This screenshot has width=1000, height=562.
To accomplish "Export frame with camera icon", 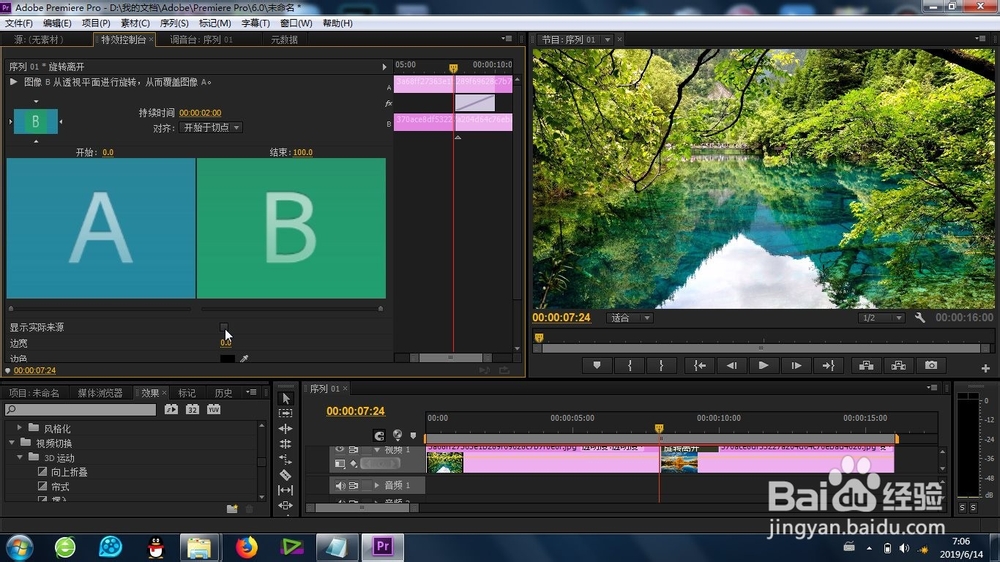I will [x=931, y=366].
